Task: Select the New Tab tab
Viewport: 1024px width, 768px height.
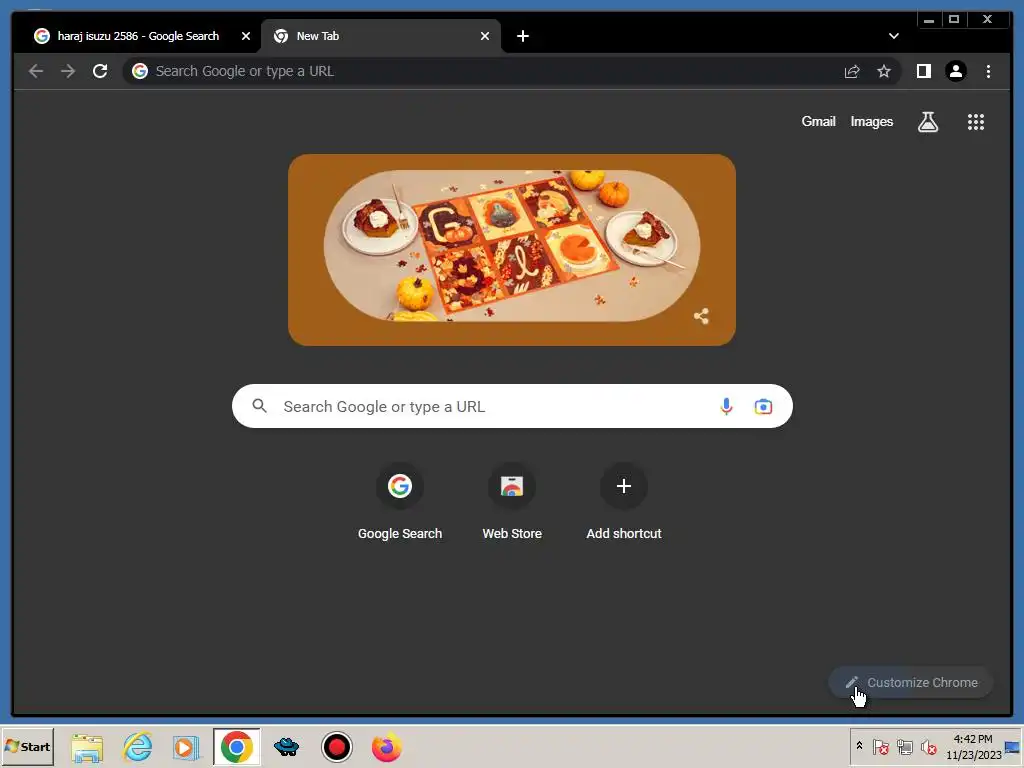Action: 381,36
